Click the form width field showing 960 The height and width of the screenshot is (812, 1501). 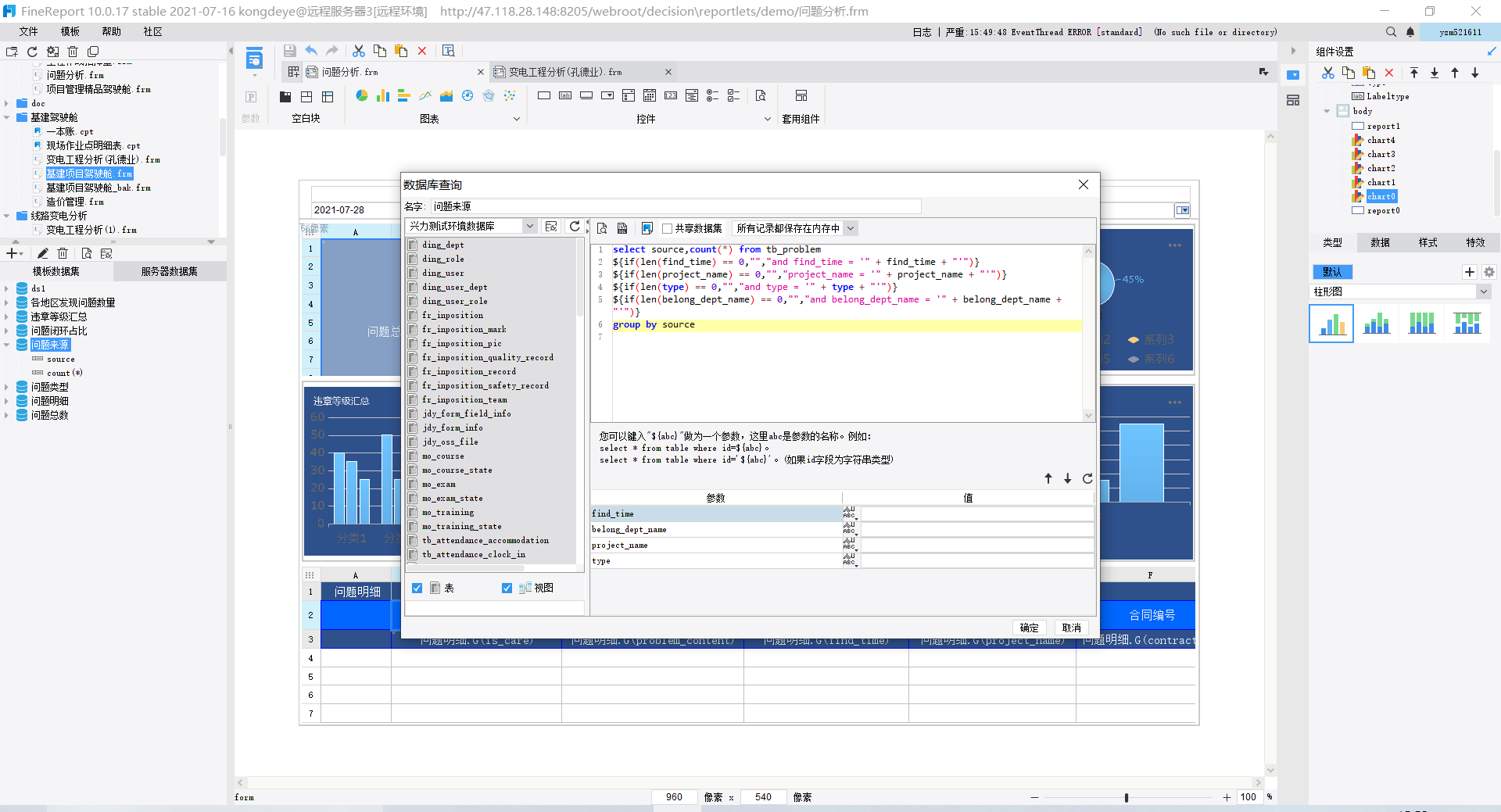click(x=674, y=797)
